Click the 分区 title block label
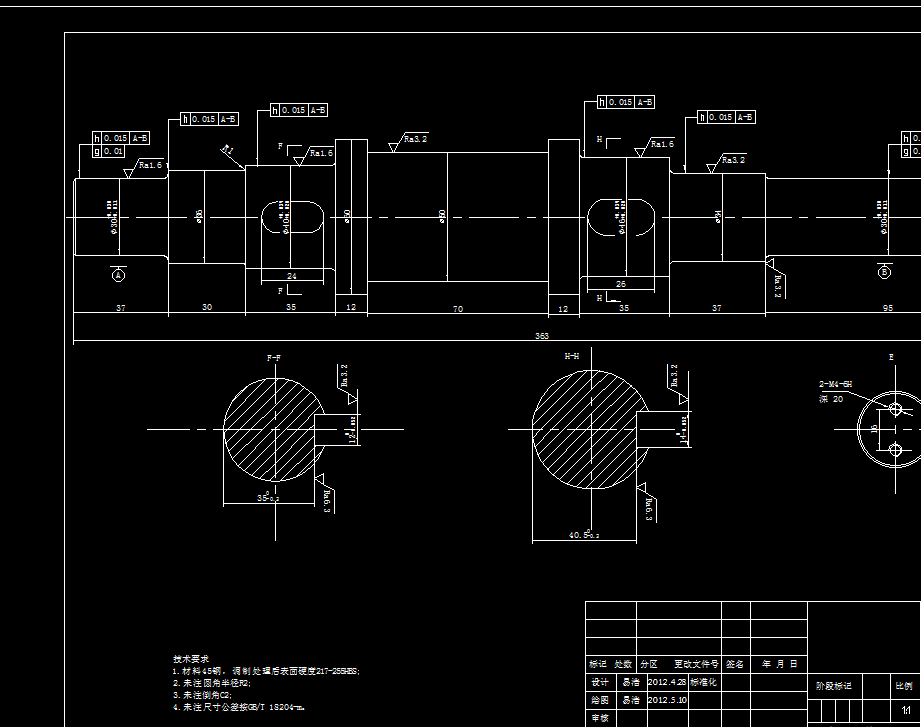Screen dimensions: 921x727 (649, 664)
